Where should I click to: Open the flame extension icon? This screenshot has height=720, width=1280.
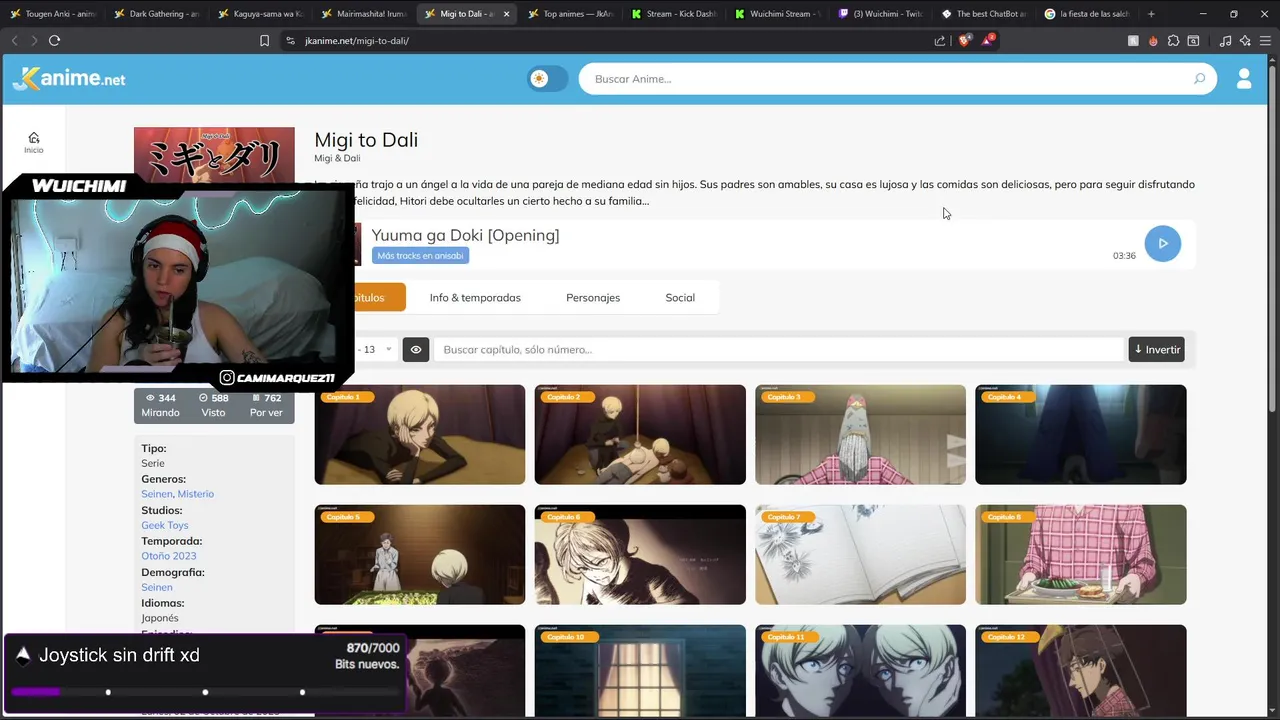point(1153,41)
